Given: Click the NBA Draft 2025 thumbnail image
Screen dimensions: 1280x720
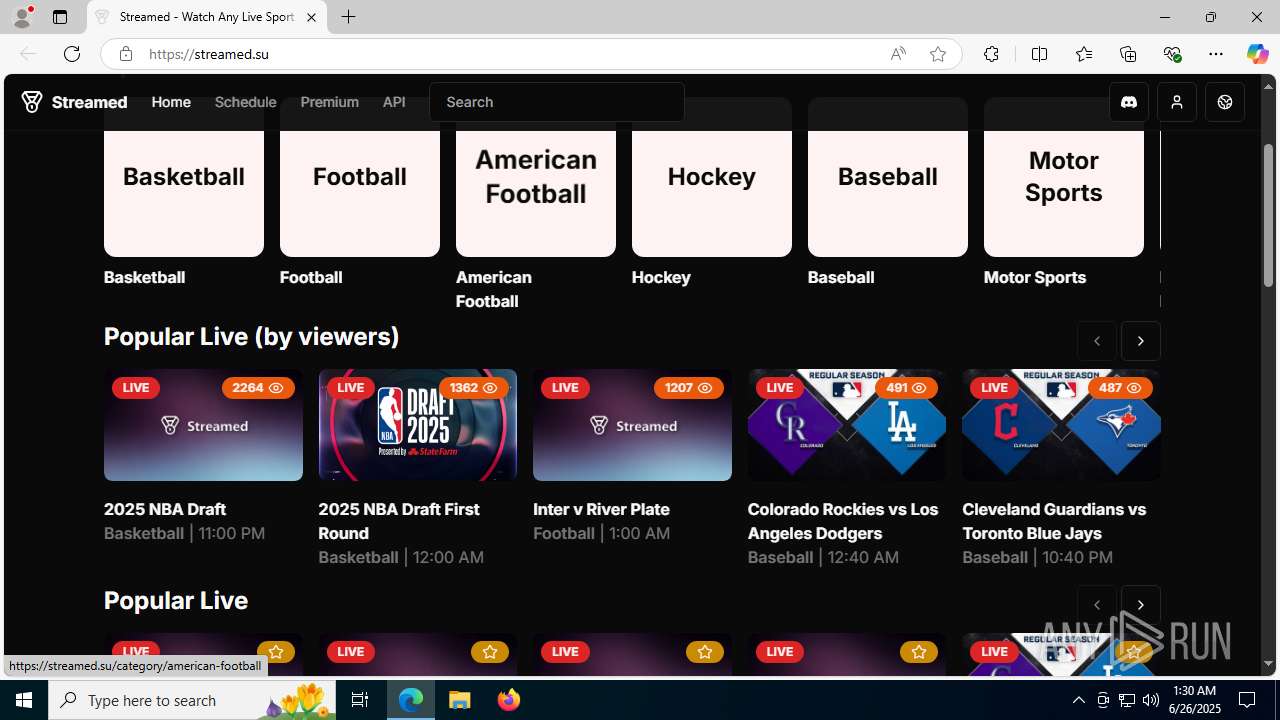Looking at the screenshot, I should (418, 425).
